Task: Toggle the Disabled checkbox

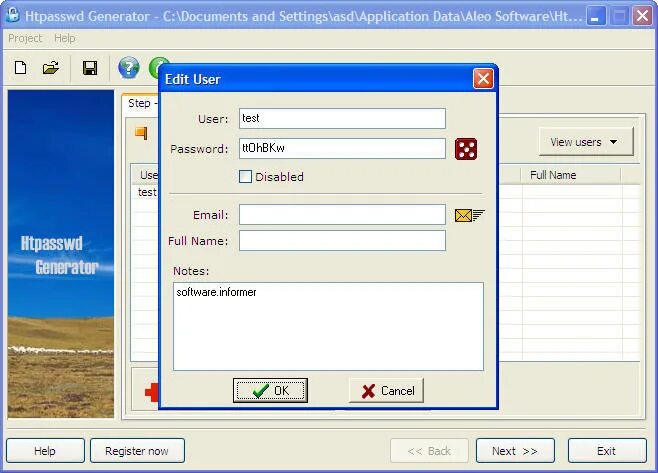Action: pyautogui.click(x=245, y=176)
